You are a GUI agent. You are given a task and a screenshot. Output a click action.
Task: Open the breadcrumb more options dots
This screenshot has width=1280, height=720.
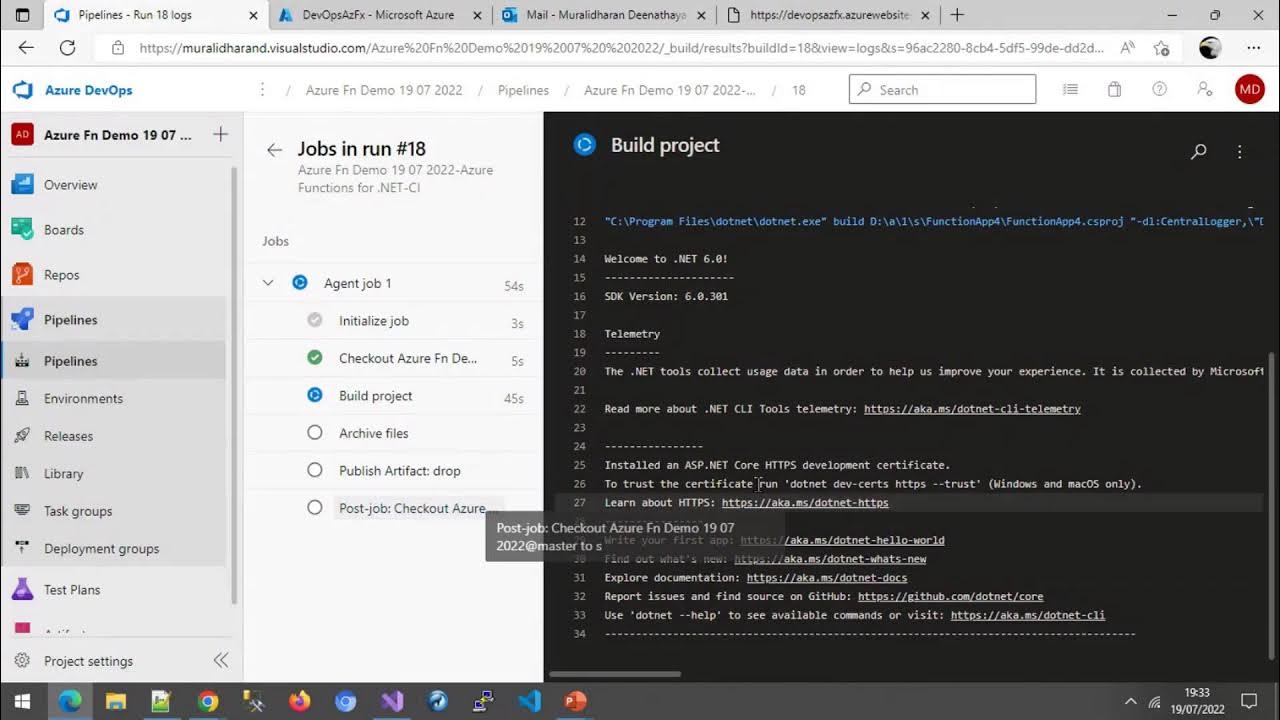pos(262,89)
